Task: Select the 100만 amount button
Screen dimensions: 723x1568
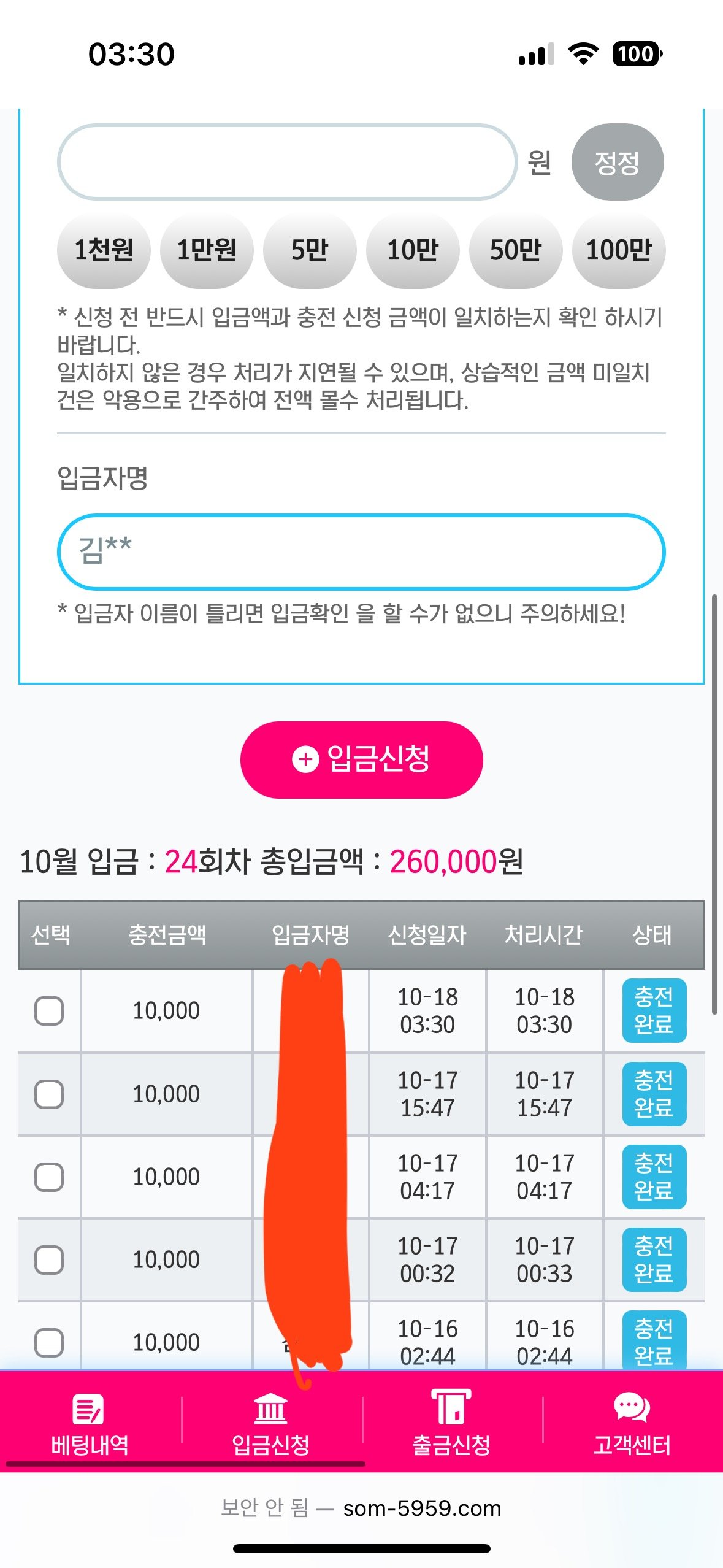Action: coord(619,250)
